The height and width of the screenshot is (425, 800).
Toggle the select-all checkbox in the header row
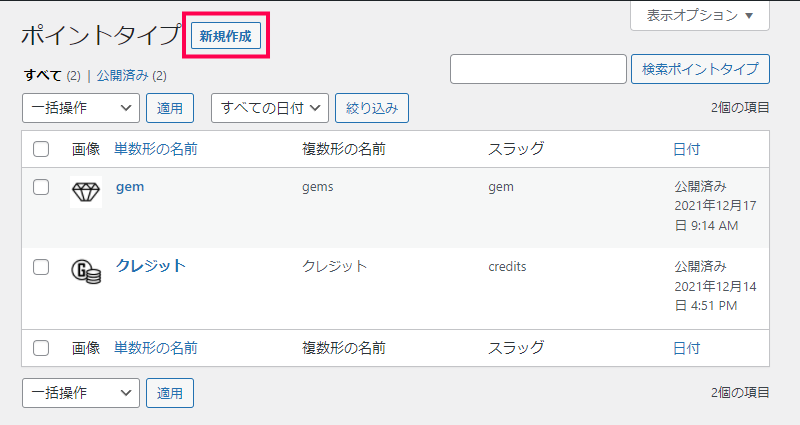pyautogui.click(x=41, y=149)
